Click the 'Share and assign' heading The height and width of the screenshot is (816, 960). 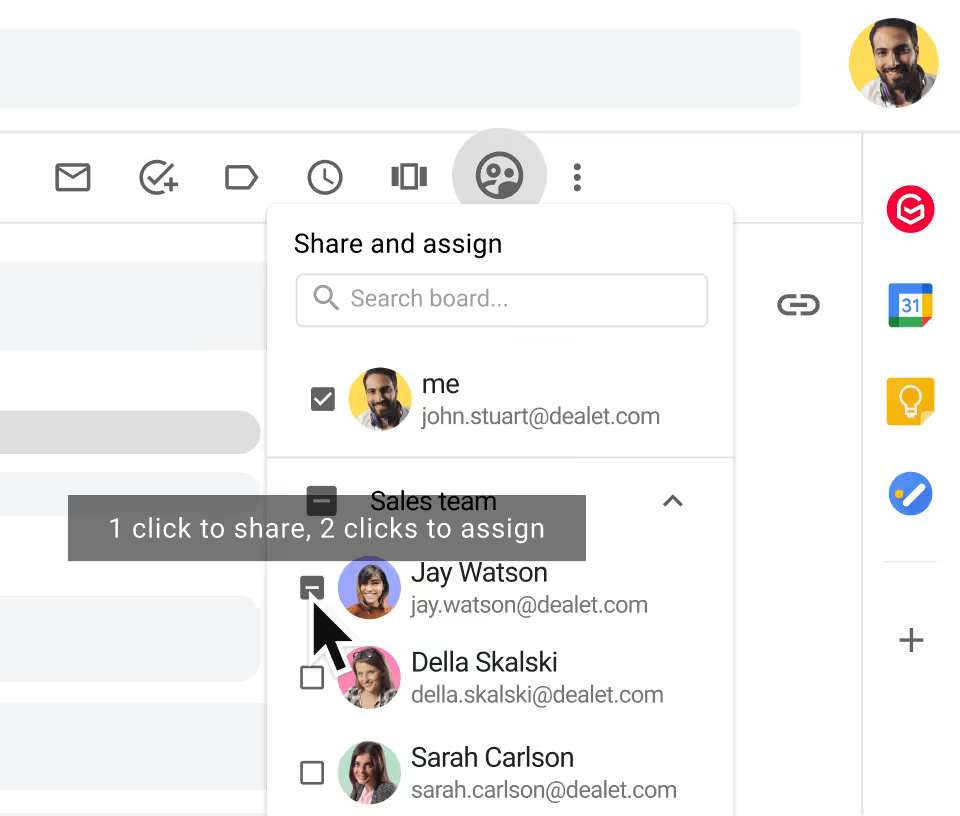point(398,244)
